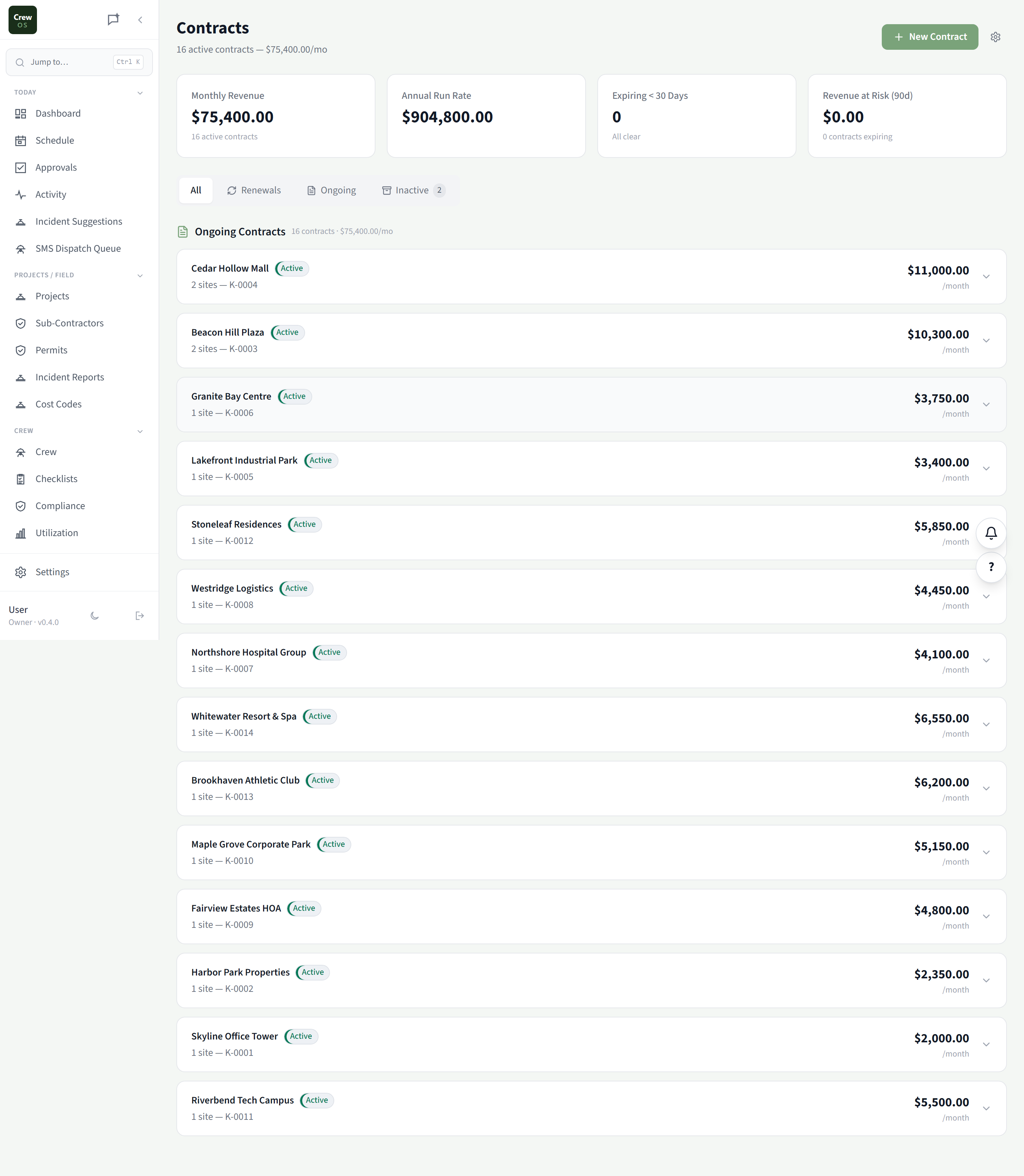This screenshot has height=1176, width=1024.
Task: Click Westridge Logistics contract name
Action: pos(232,589)
